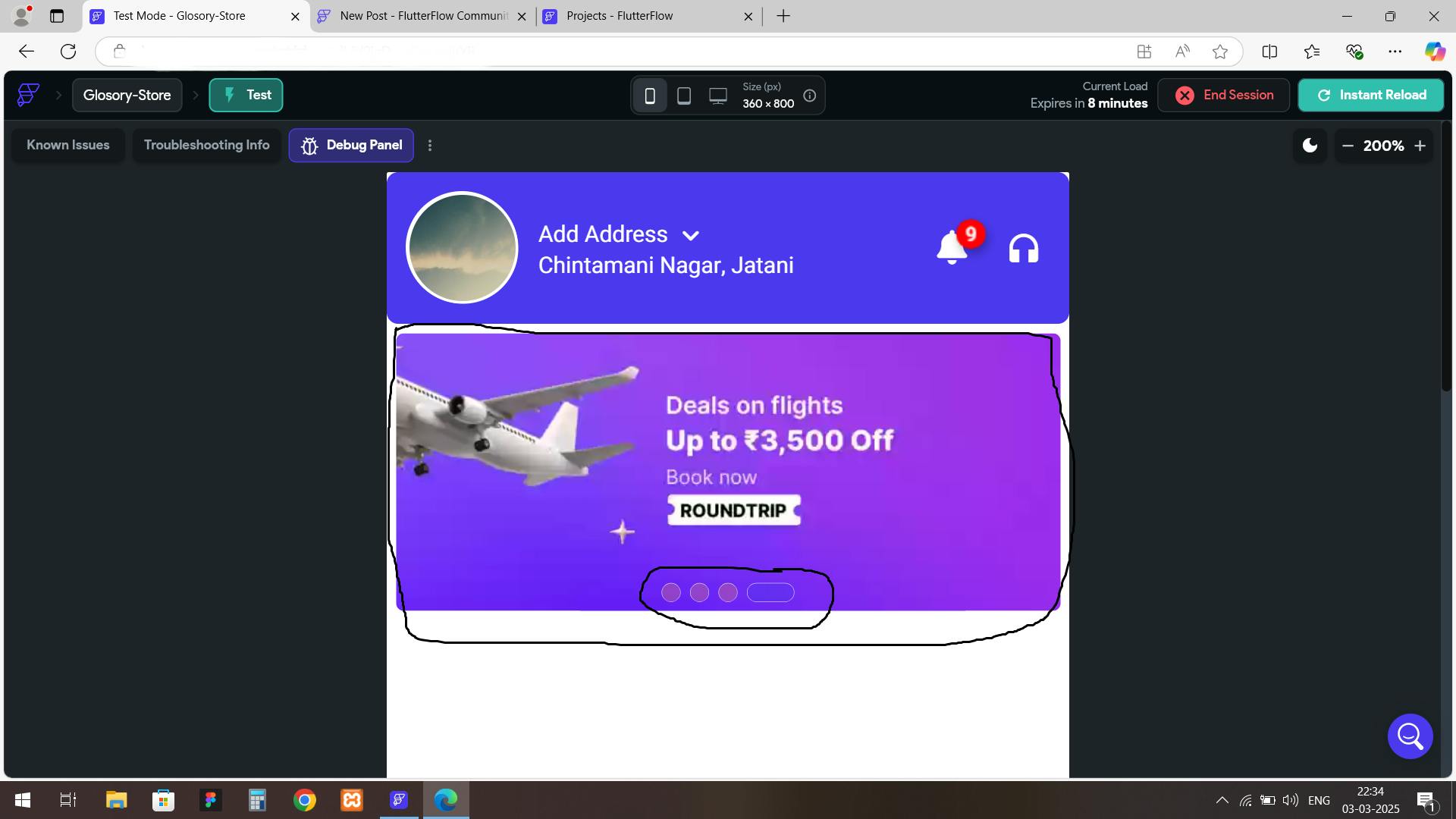Open the purple search floating button
The image size is (1456, 819).
point(1410,736)
